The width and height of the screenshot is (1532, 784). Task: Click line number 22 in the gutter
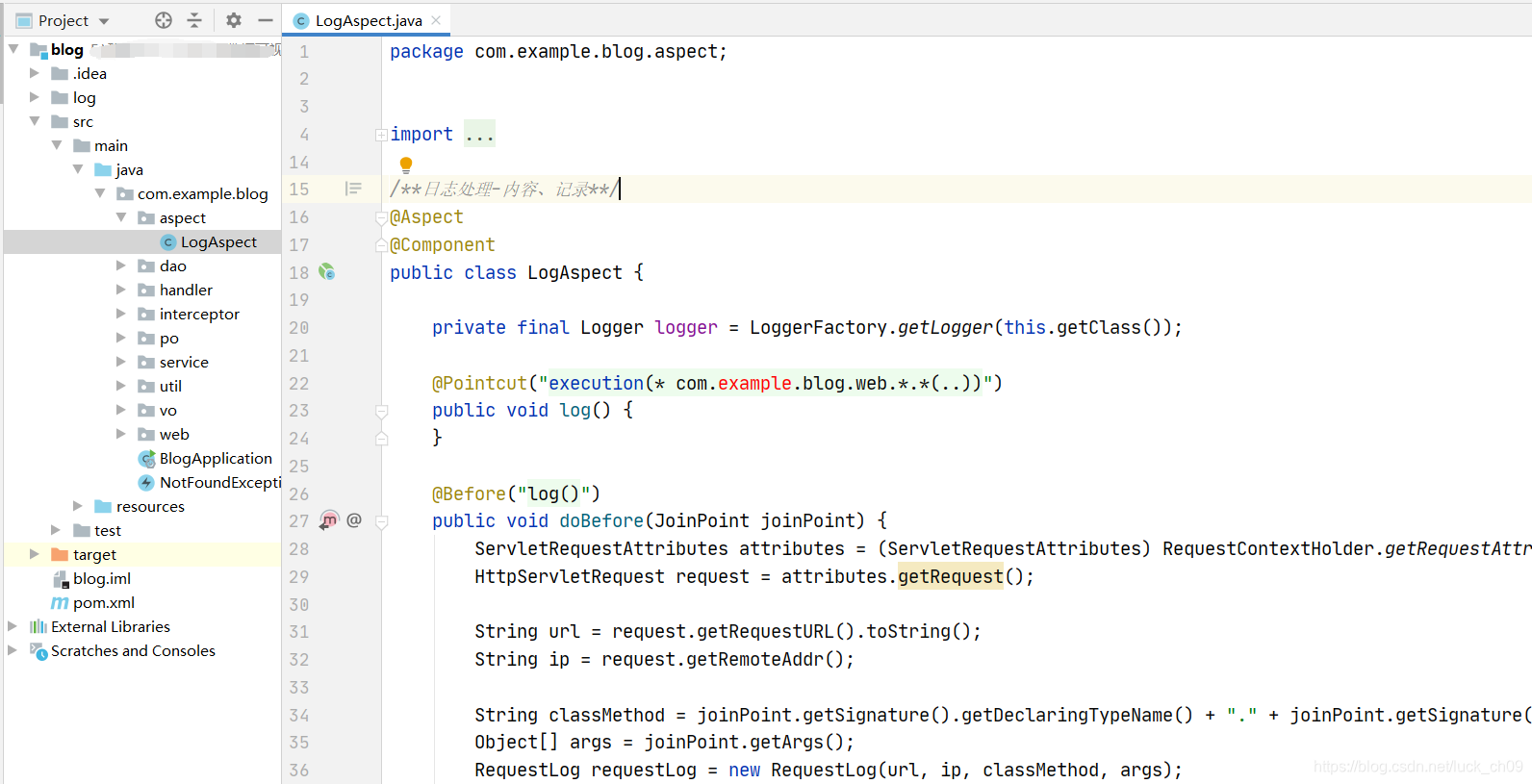tap(299, 384)
